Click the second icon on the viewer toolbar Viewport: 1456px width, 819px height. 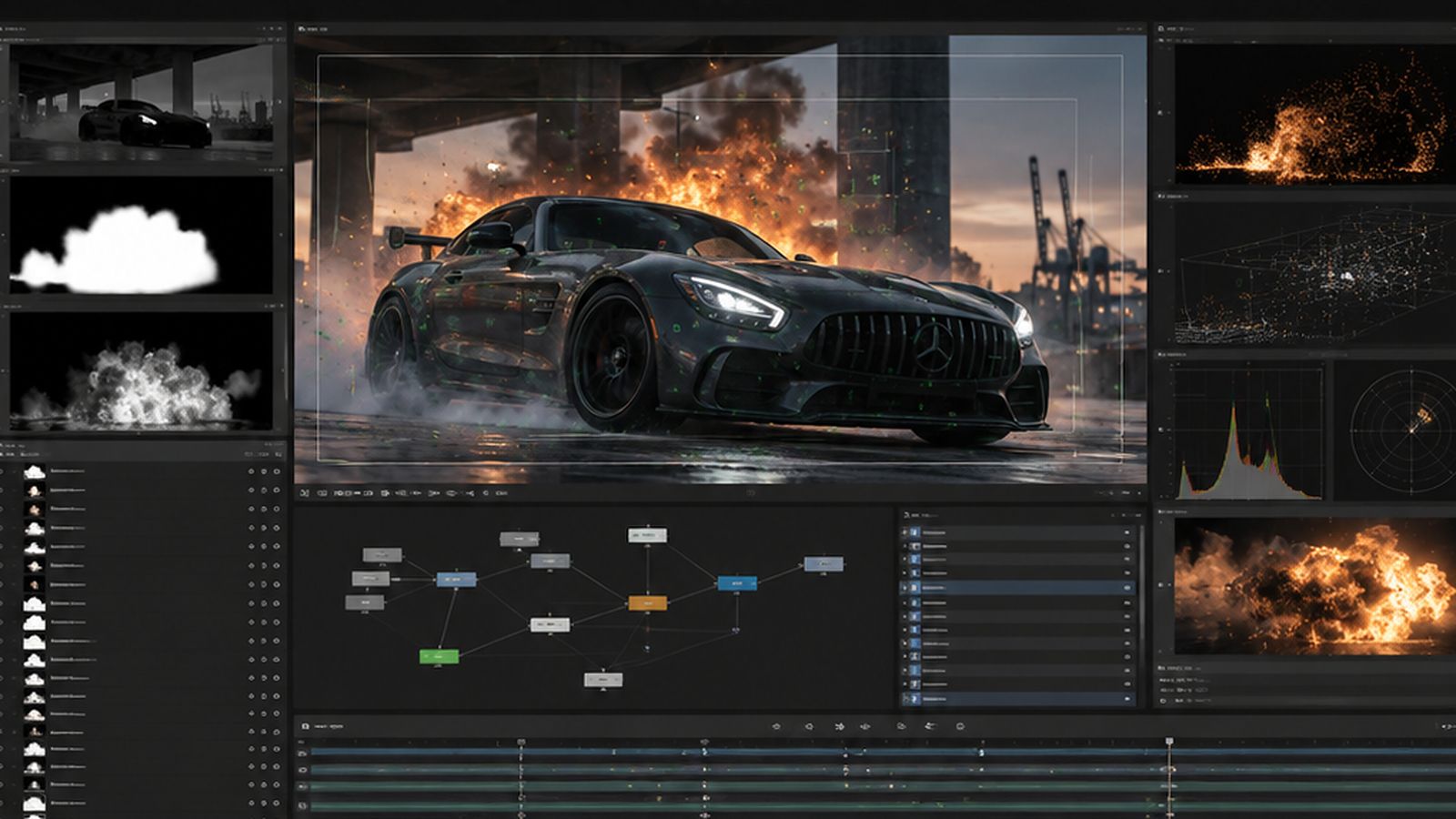pos(321,492)
